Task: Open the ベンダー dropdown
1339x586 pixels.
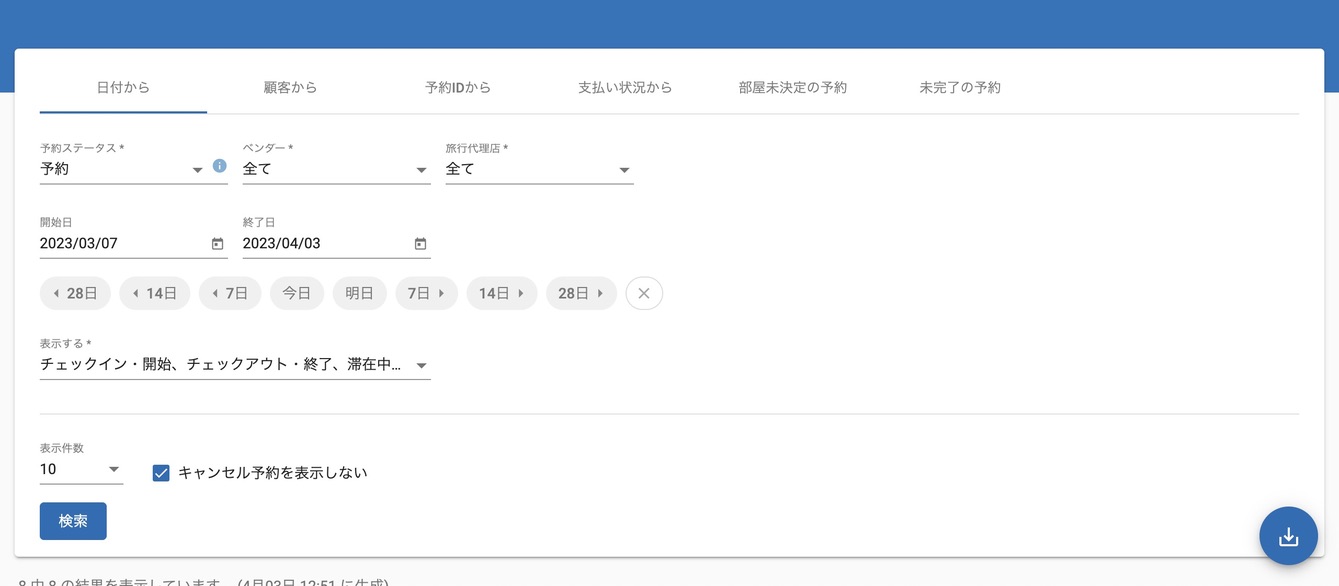Action: pyautogui.click(x=336, y=170)
